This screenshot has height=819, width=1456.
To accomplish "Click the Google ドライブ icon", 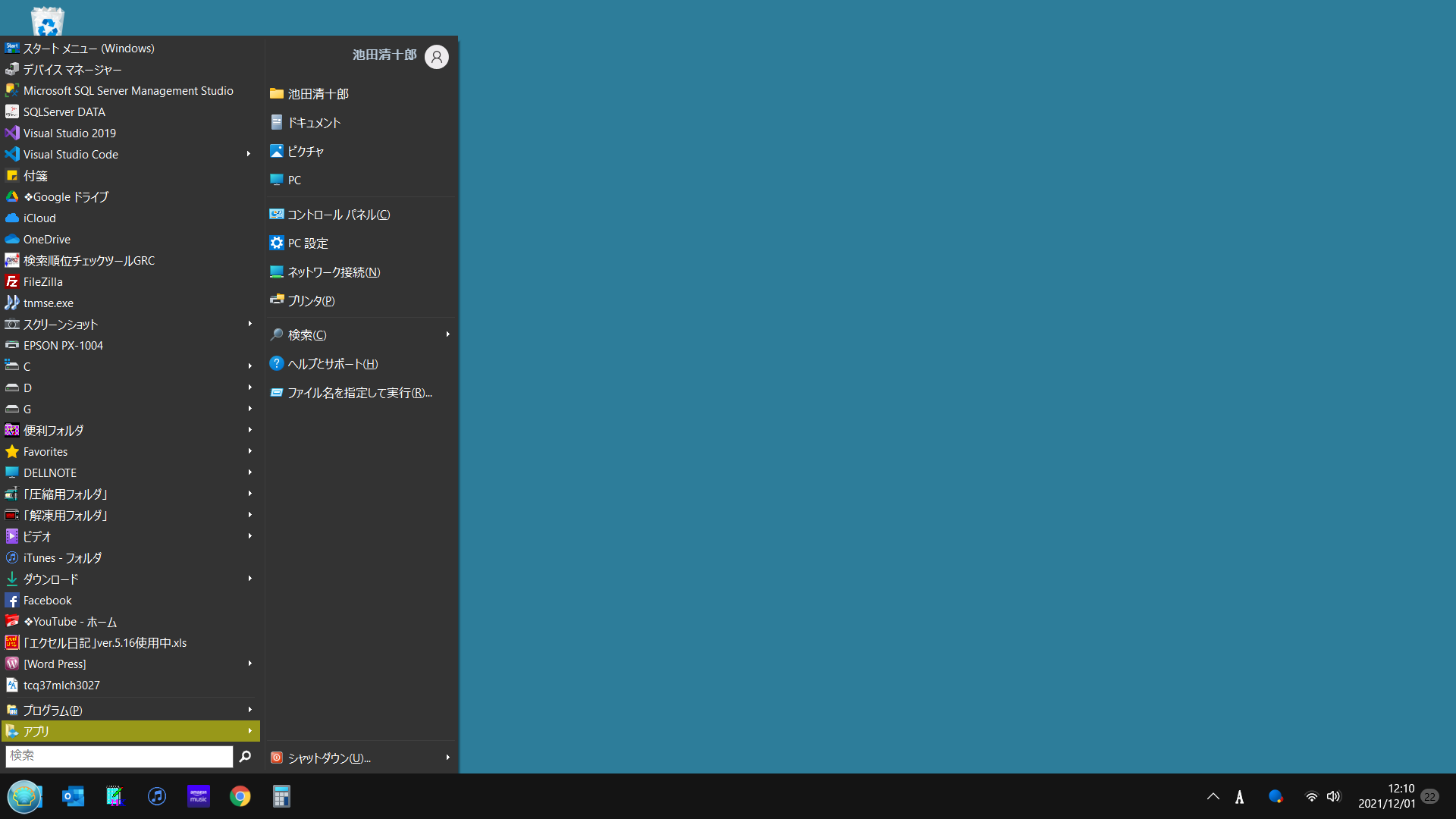I will point(12,196).
